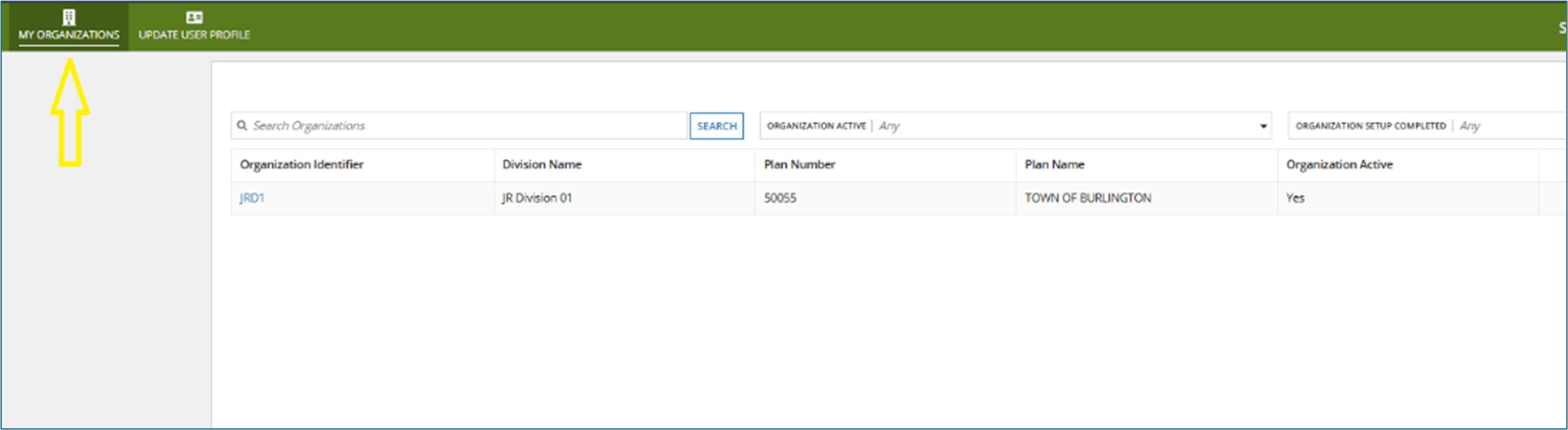Click the Organization Active dropdown caret arrow
The image size is (1568, 430).
1263,126
